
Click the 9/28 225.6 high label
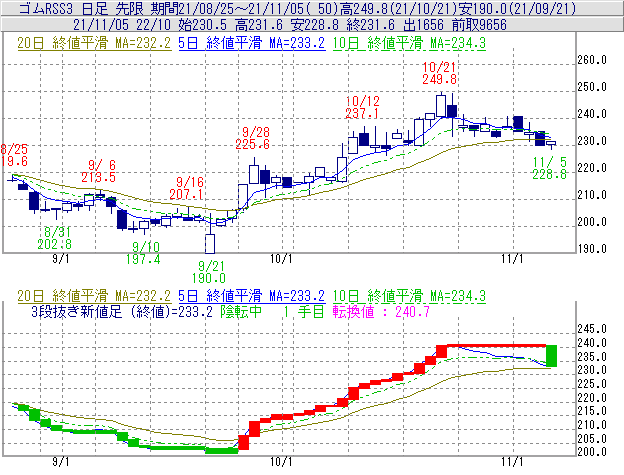pos(252,138)
